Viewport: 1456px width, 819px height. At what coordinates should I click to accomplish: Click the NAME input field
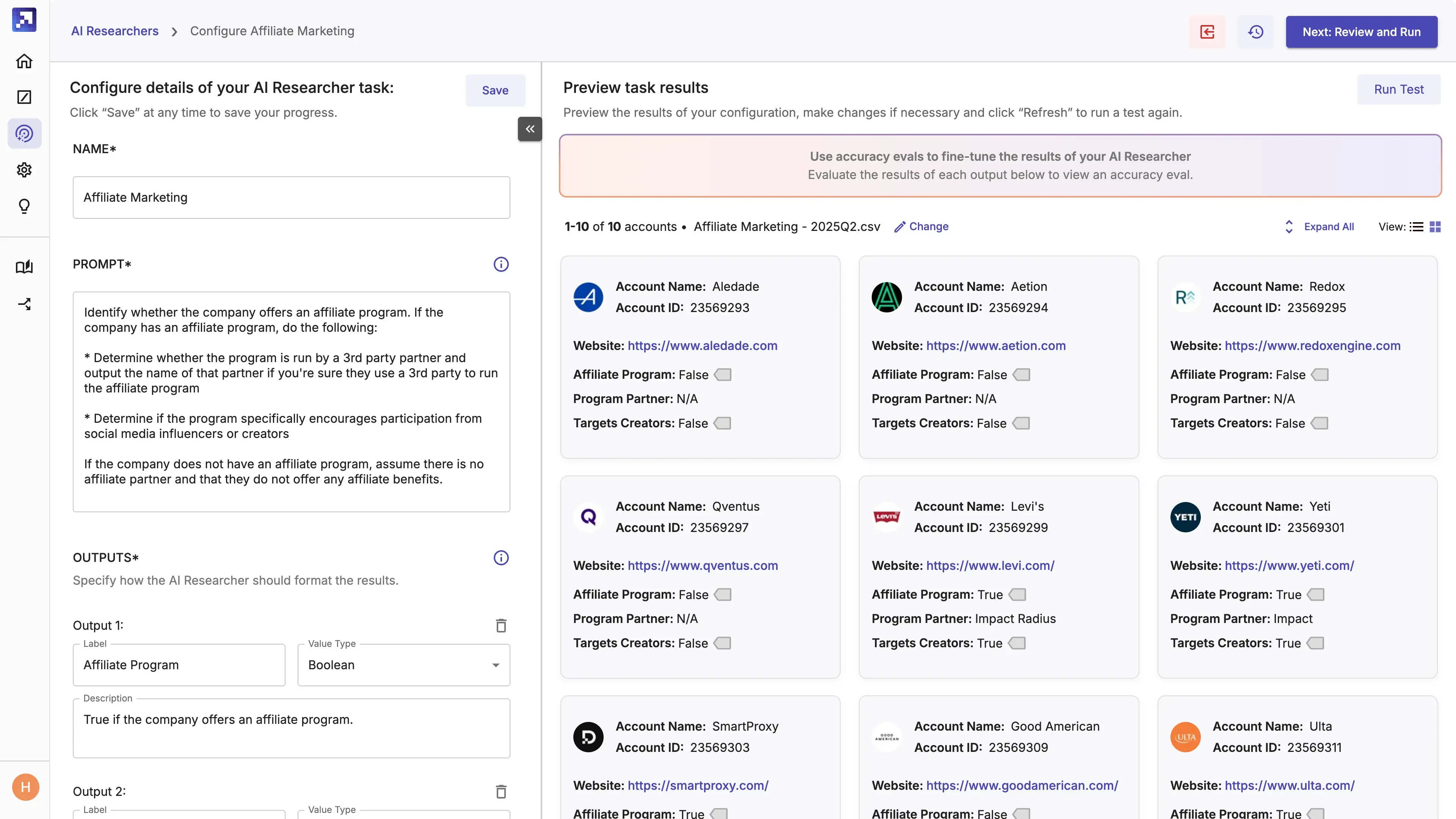click(291, 197)
